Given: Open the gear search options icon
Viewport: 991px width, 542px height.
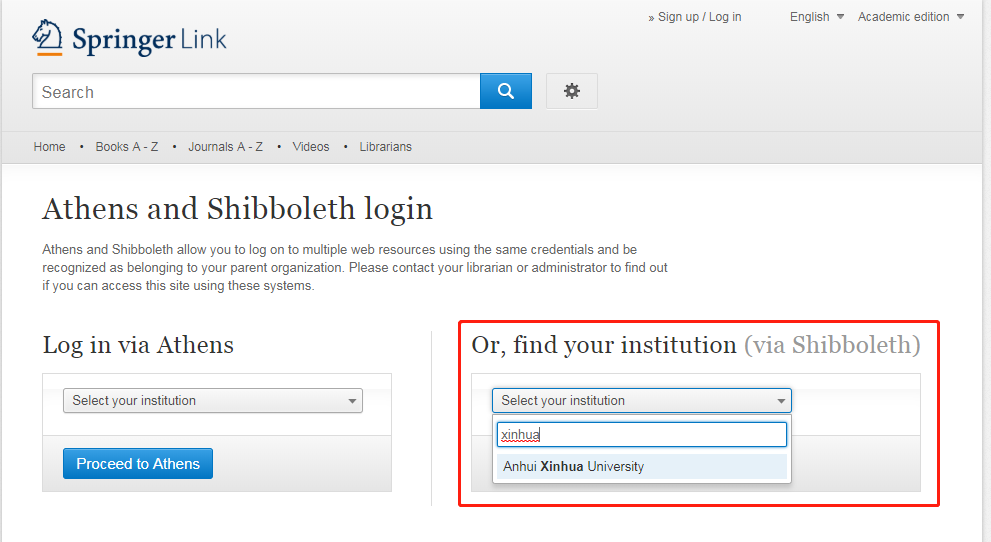Looking at the screenshot, I should click(572, 91).
